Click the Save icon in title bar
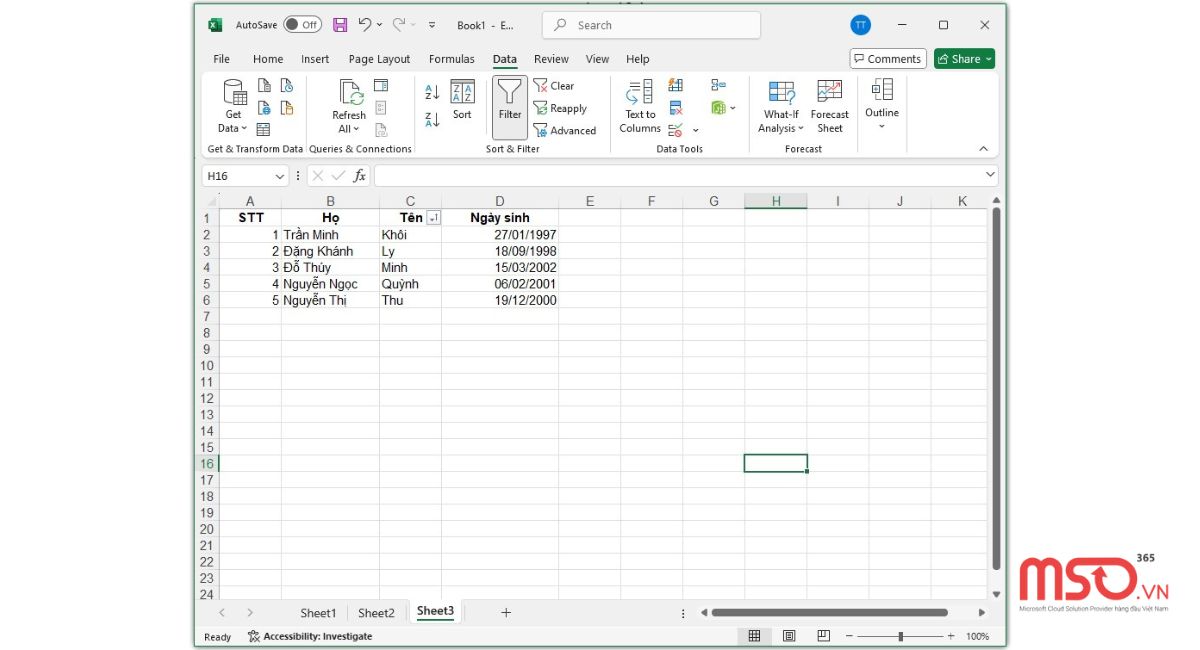The height and width of the screenshot is (650, 1200). click(x=340, y=25)
